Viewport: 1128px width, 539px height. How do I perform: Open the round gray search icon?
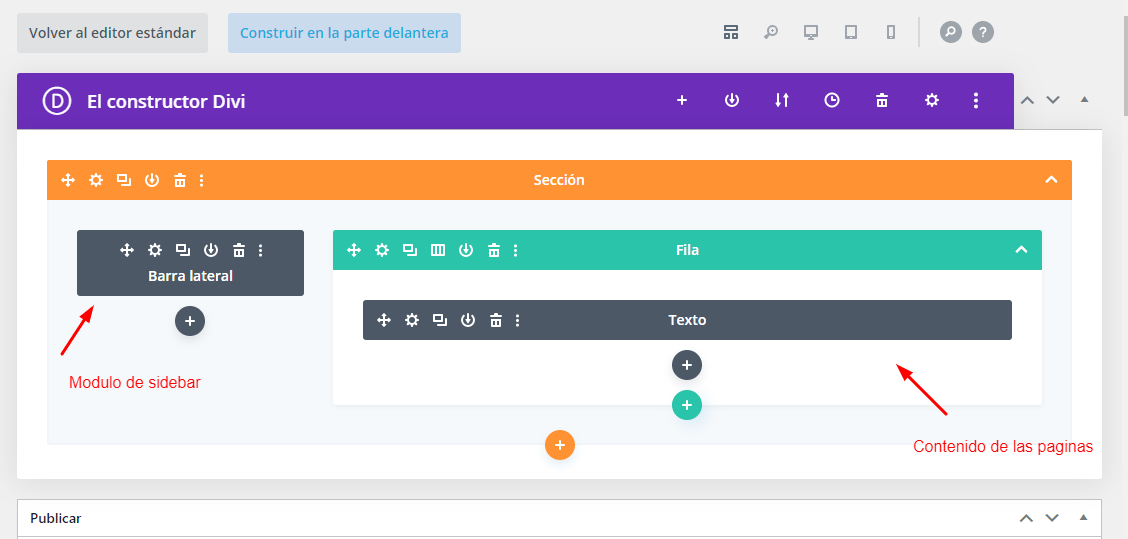(950, 32)
